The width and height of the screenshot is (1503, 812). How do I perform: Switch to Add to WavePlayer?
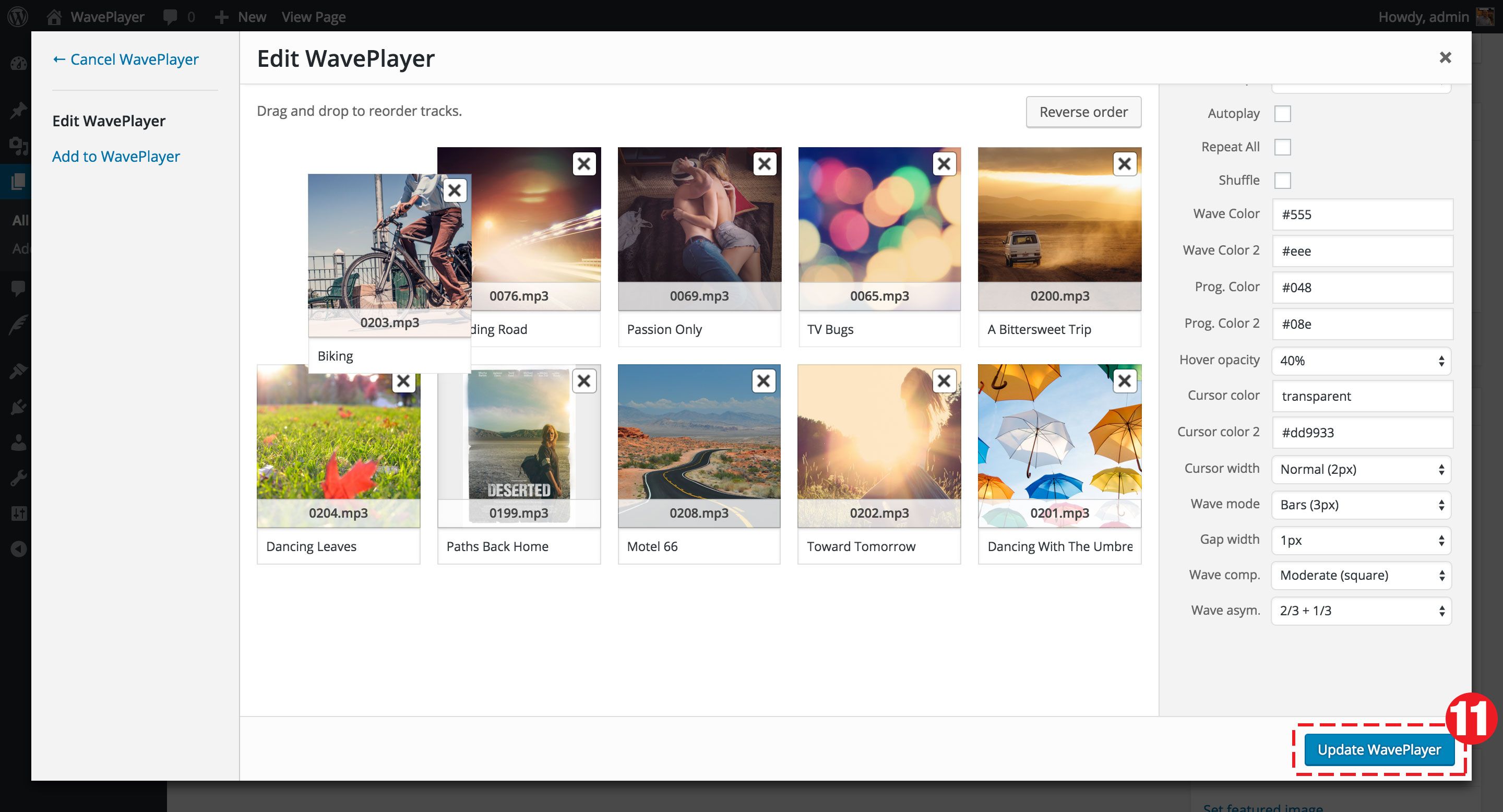116,157
